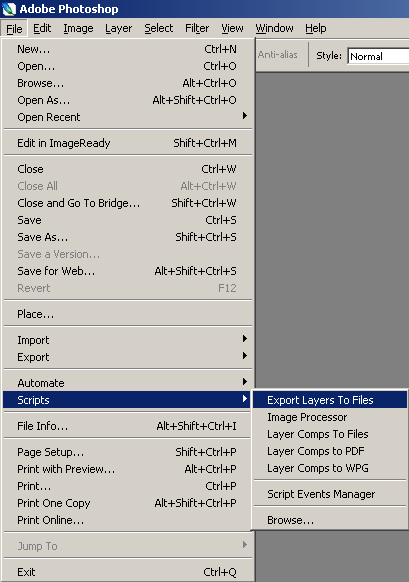Choose Exit from File menu
Viewport: 409px width, 582px height.
[x=127, y=572]
